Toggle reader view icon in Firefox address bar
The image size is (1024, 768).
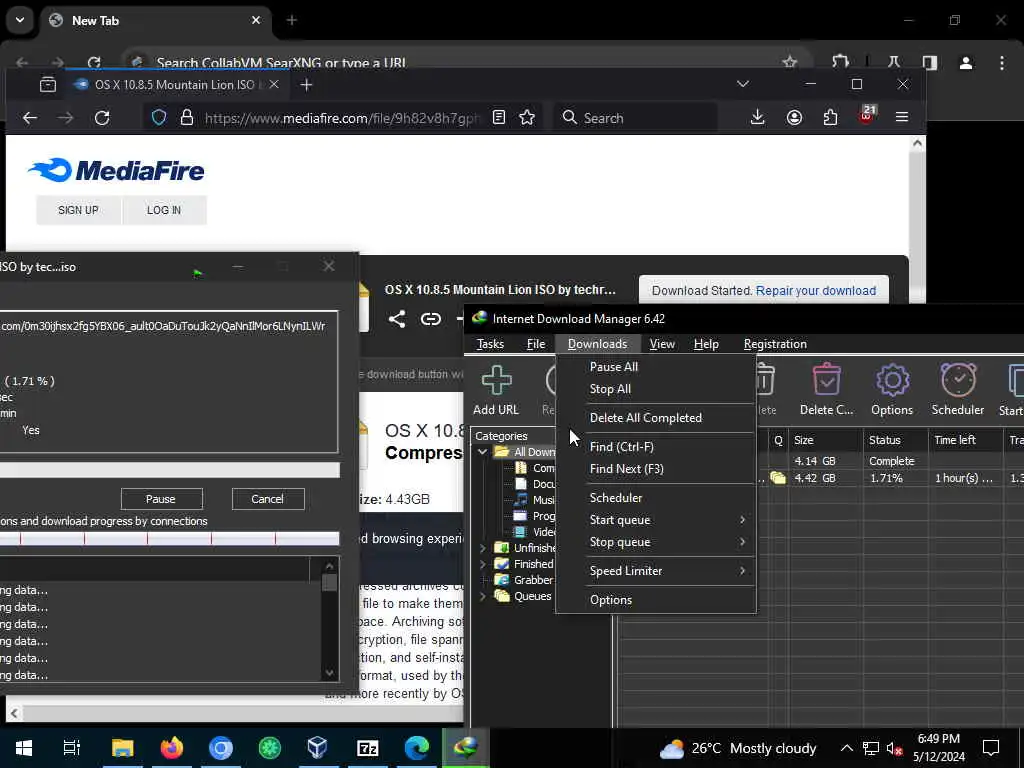point(499,118)
